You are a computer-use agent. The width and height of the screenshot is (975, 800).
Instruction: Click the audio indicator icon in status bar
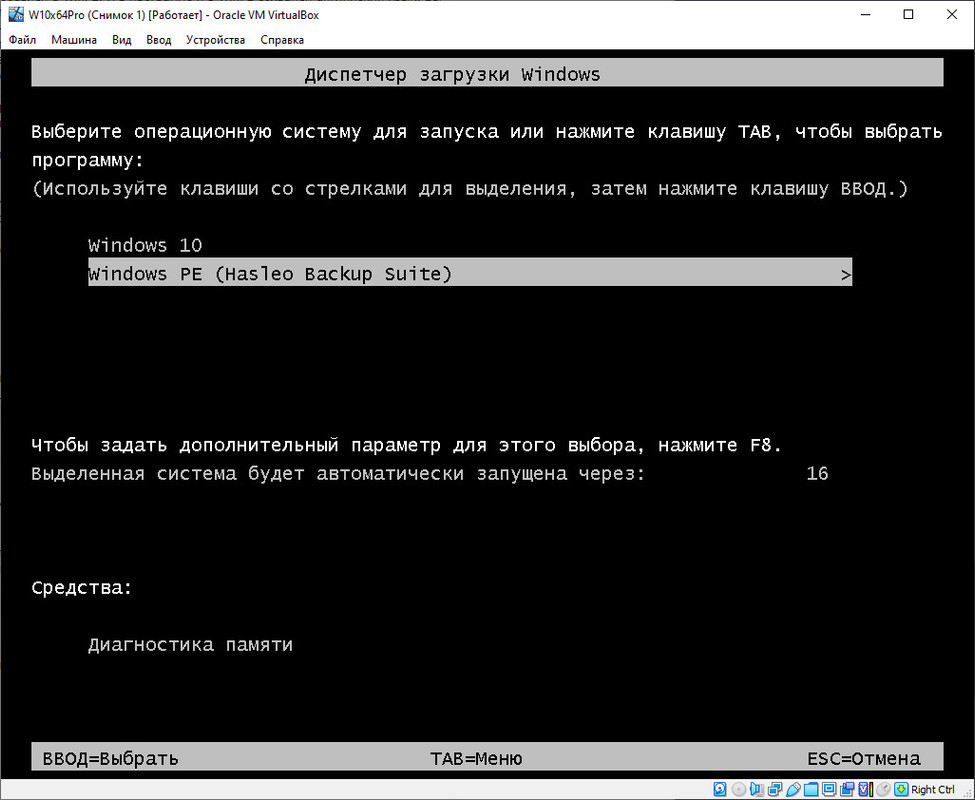[x=757, y=789]
